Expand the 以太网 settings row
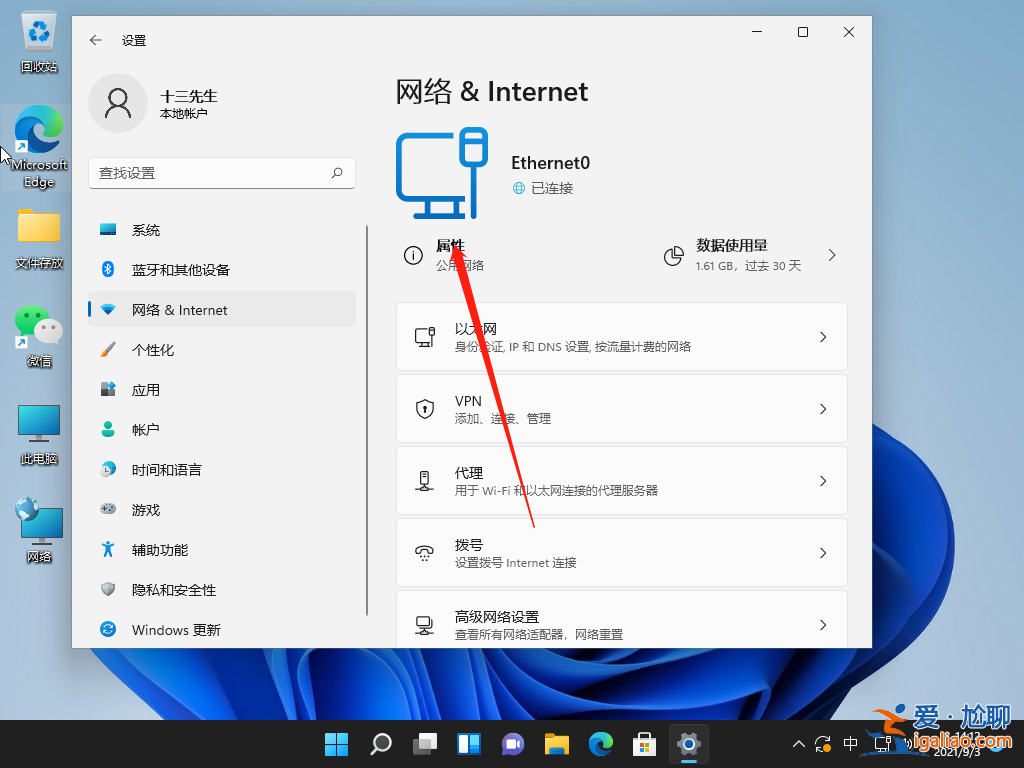This screenshot has height=768, width=1024. (x=622, y=336)
